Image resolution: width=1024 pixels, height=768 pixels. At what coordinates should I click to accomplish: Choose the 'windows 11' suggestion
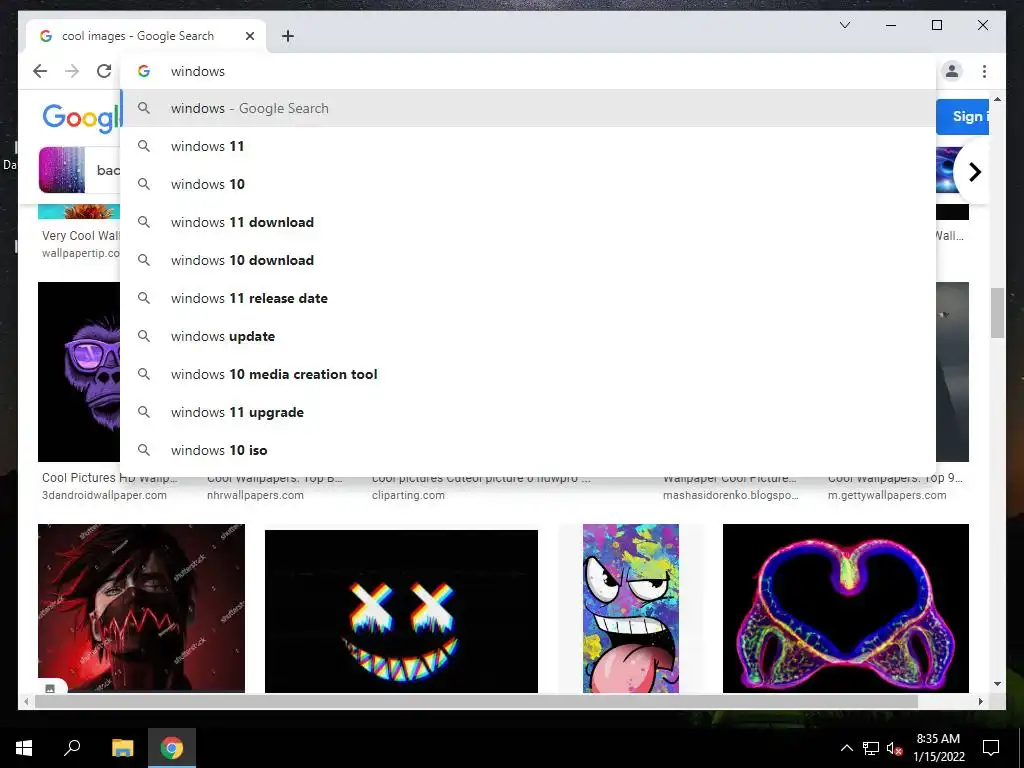pos(528,146)
